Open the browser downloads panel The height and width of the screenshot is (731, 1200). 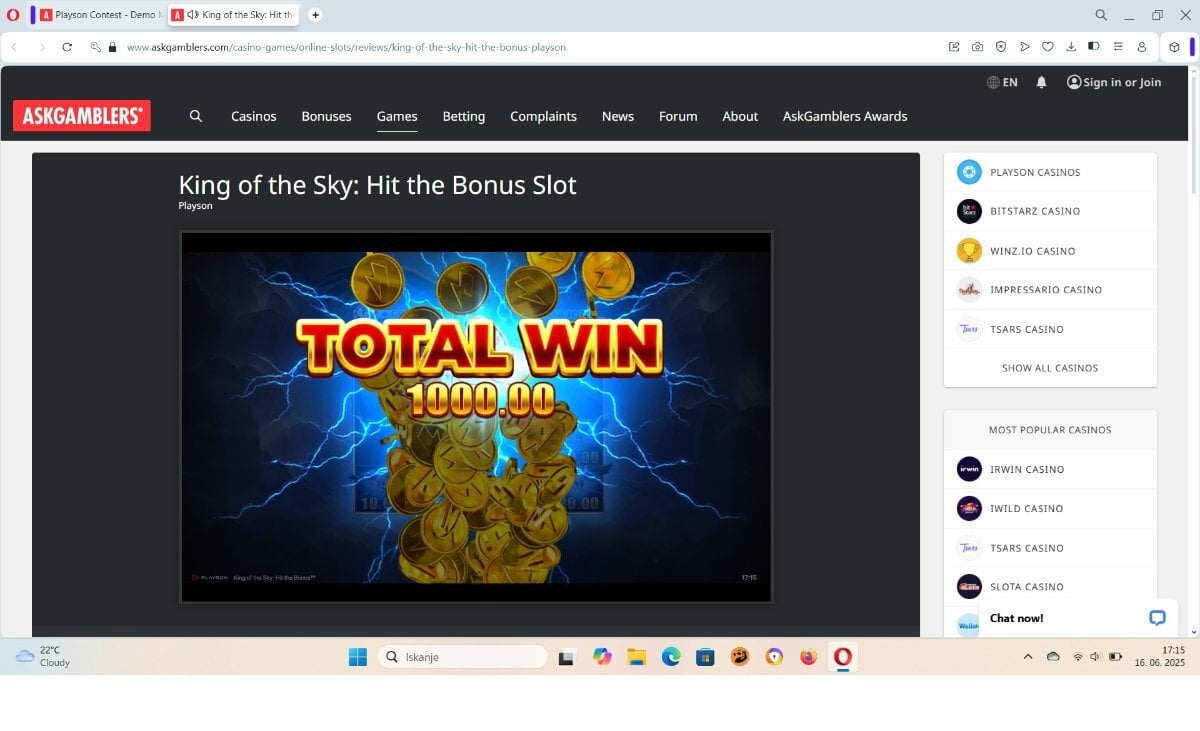coord(1071,47)
